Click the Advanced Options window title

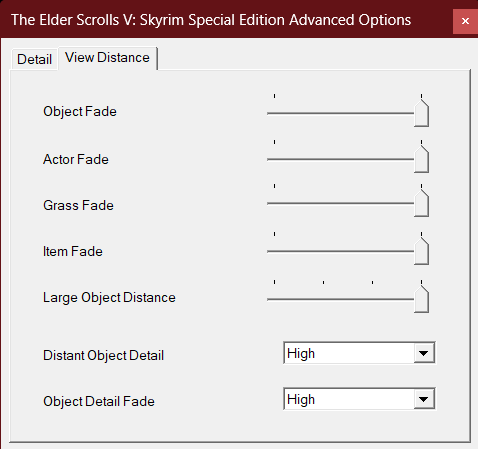(x=211, y=20)
